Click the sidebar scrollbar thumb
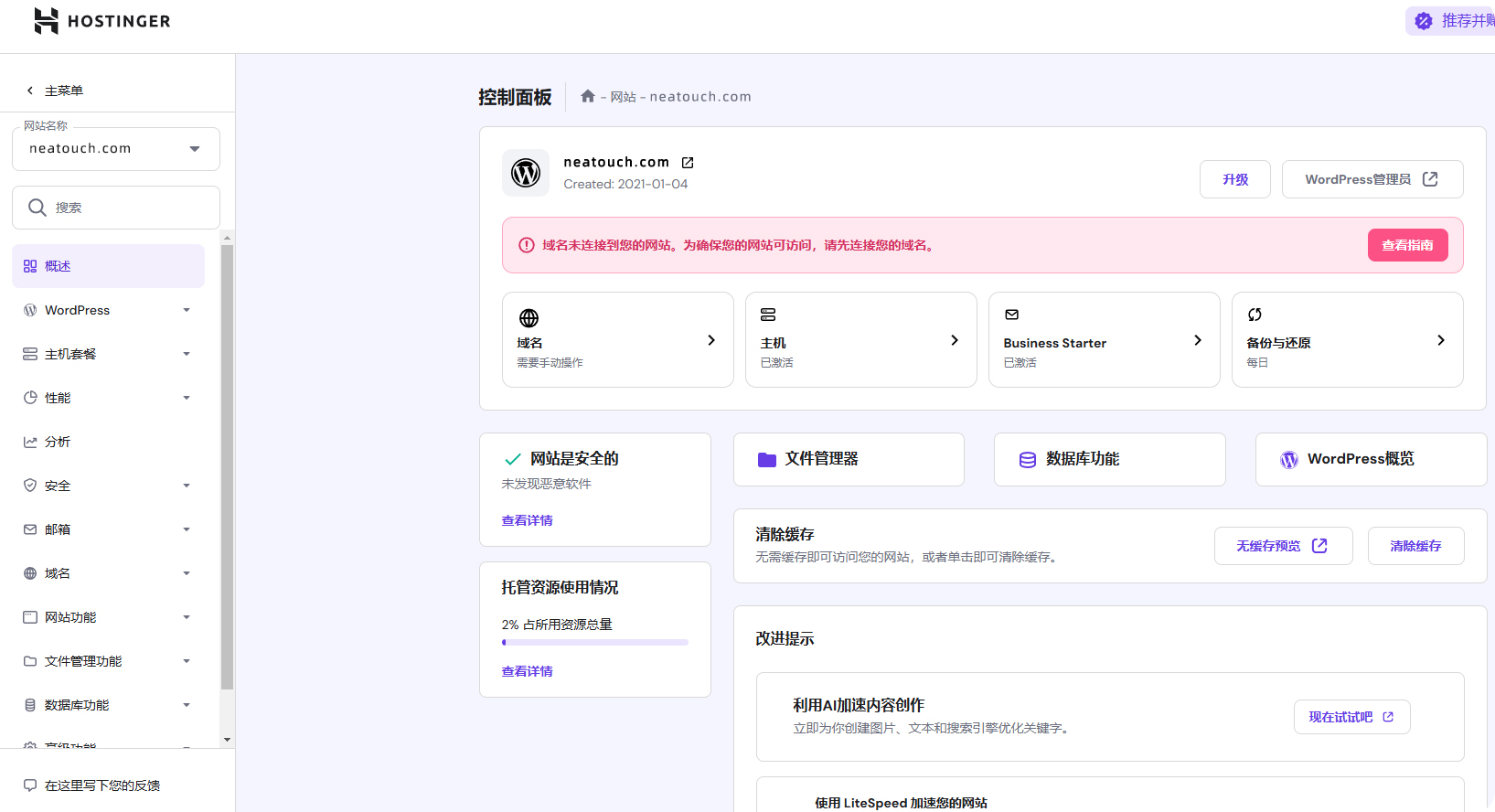The image size is (1495, 812). (227, 466)
